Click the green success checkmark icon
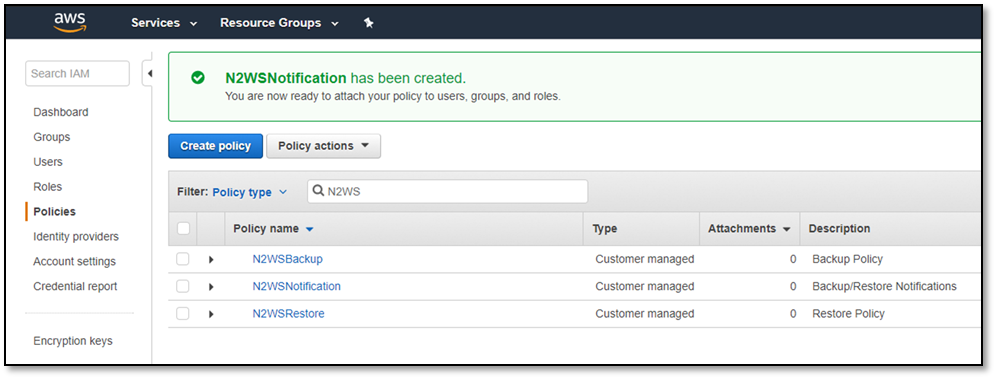 (x=198, y=78)
